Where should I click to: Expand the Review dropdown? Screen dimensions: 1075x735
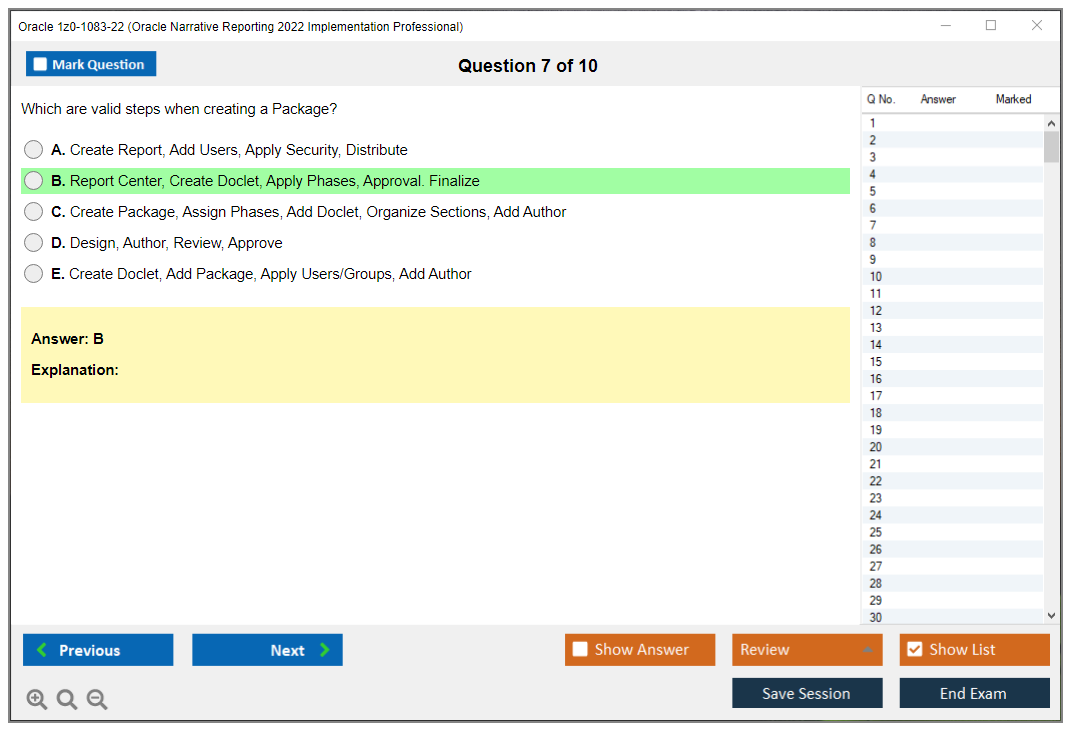[867, 650]
